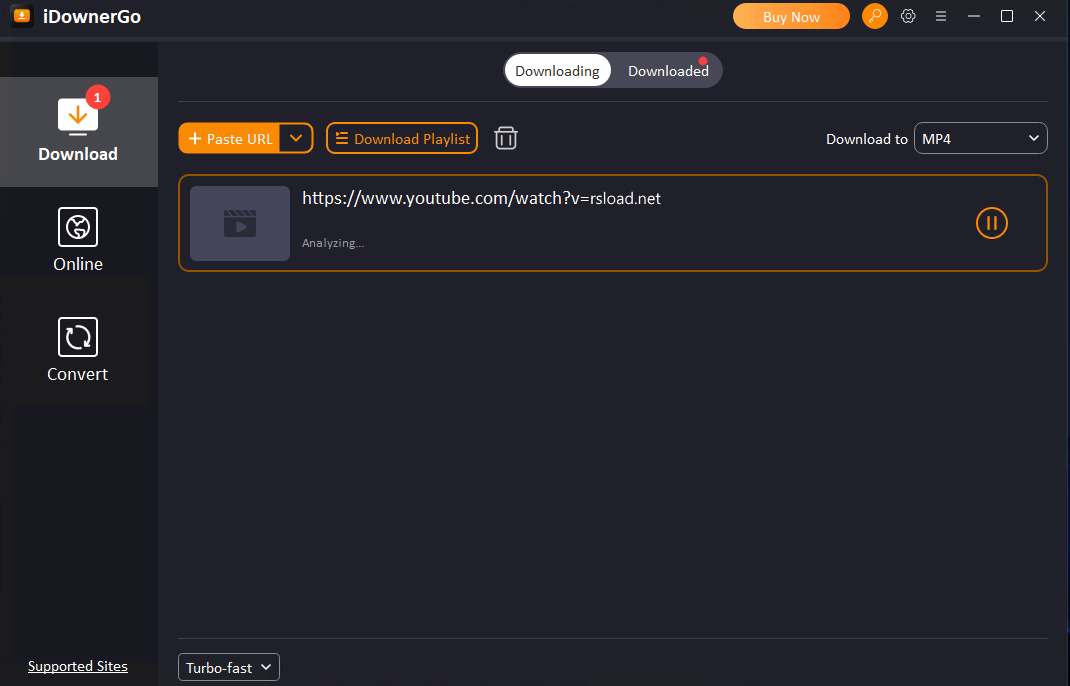Click the Paste URL button
Viewport: 1070px width, 686px height.
230,138
